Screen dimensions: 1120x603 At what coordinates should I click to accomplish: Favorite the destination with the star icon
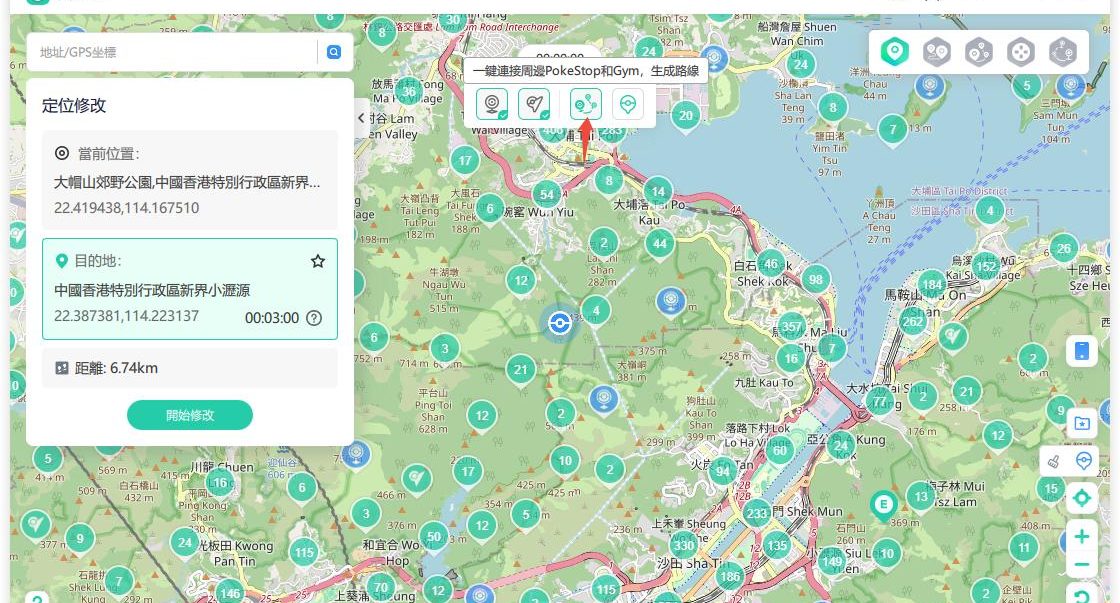click(318, 261)
